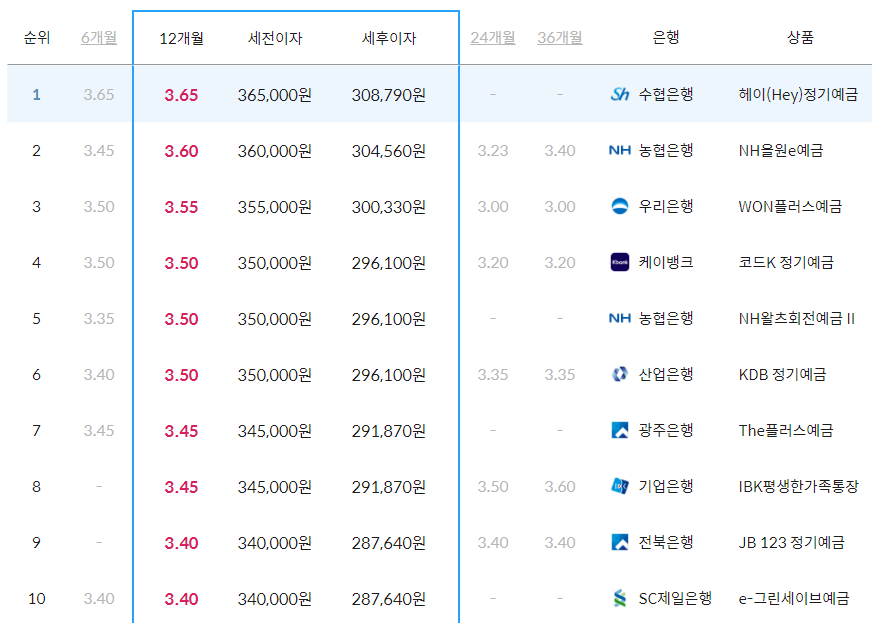
Task: Open The플러스예금 product
Action: 786,431
